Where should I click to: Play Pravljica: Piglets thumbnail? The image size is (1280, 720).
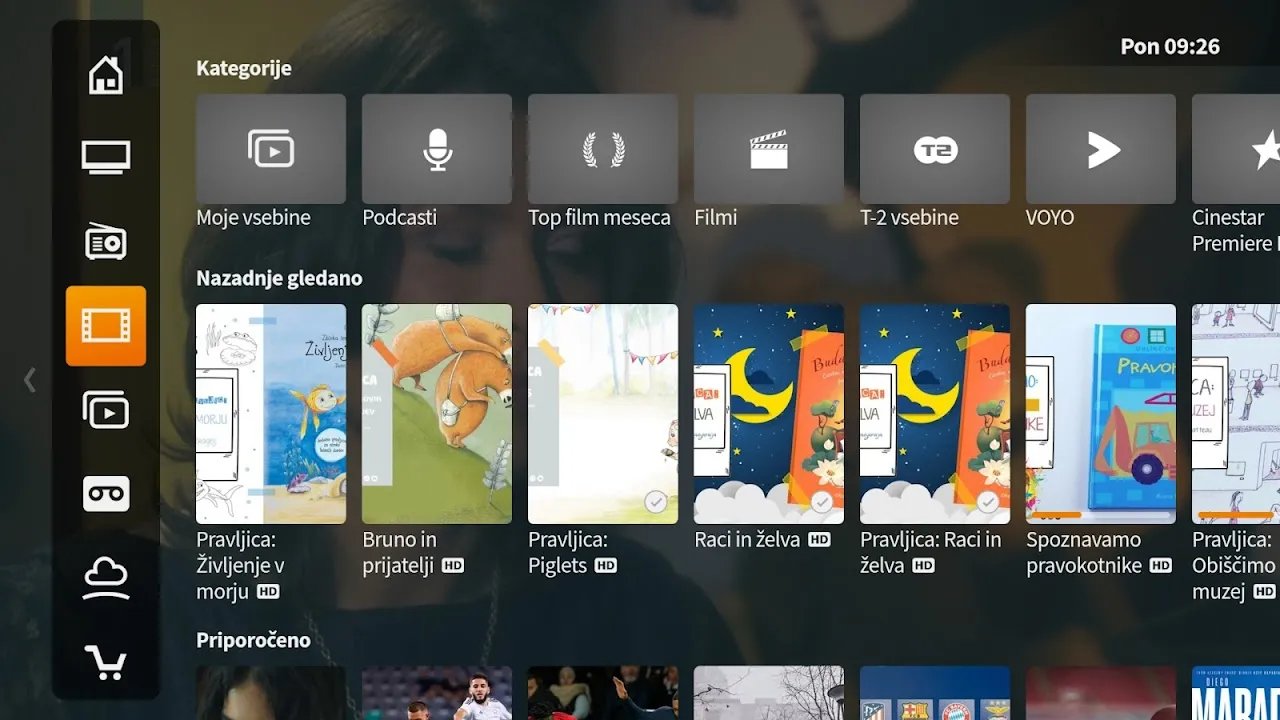(603, 414)
